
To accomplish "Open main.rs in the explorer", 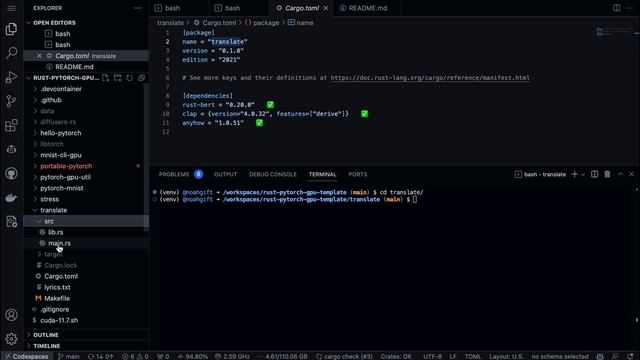I will point(59,243).
